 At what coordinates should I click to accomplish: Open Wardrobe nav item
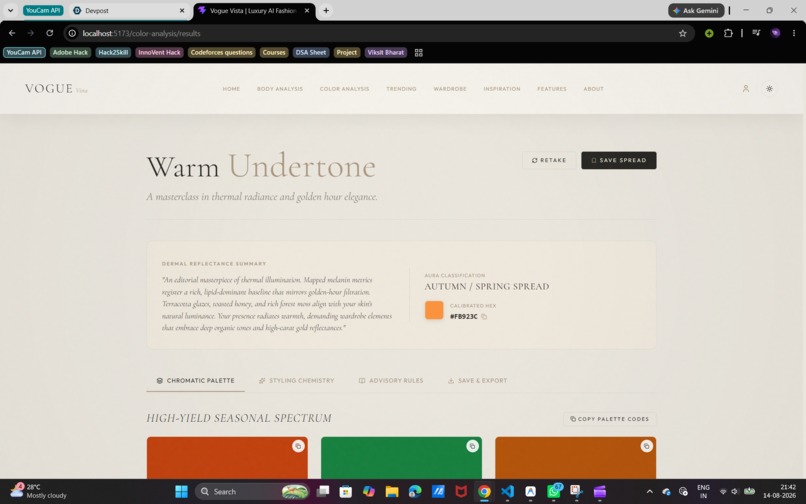coord(450,89)
